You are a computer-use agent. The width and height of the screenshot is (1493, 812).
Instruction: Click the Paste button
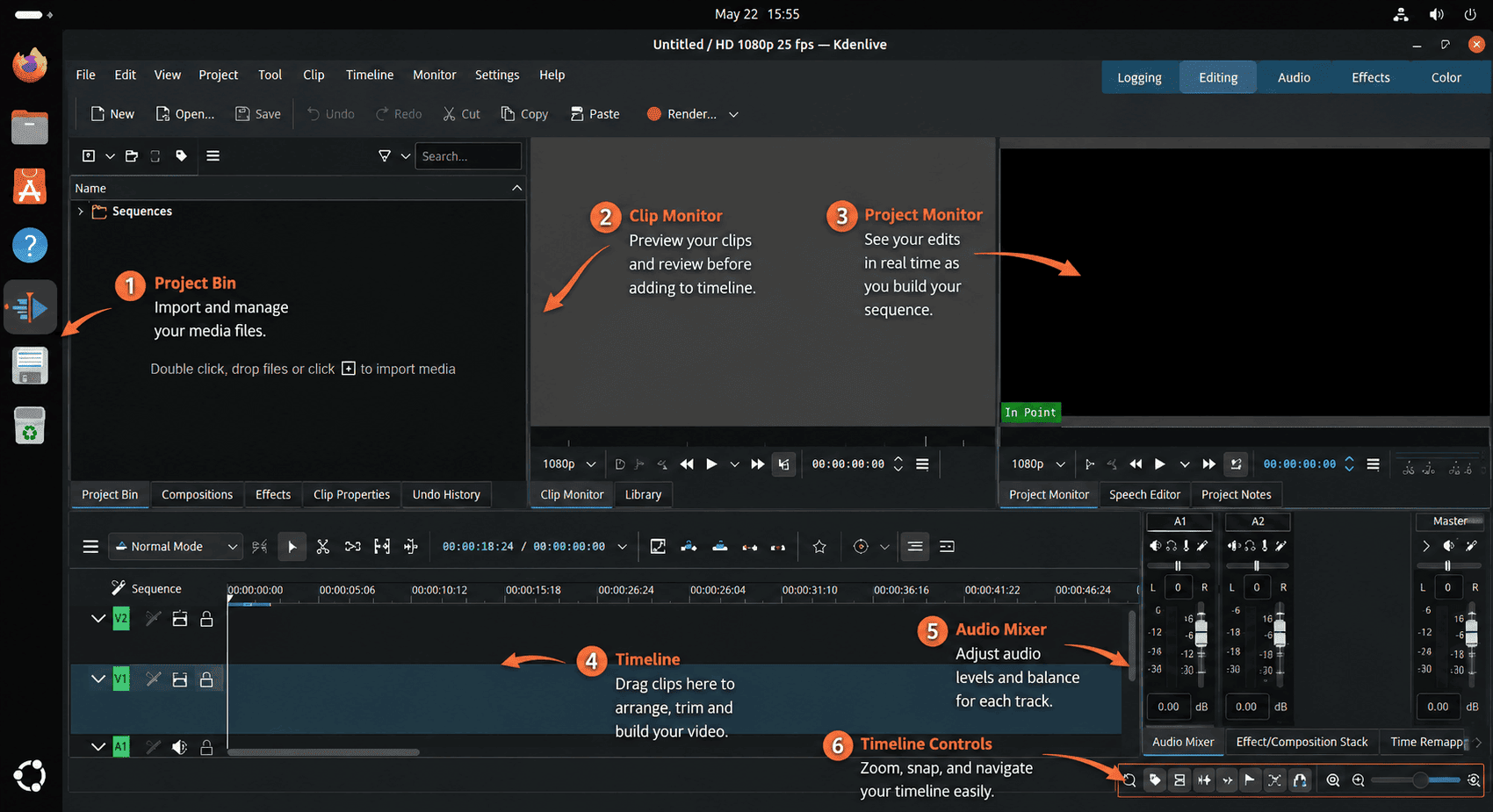pos(595,114)
